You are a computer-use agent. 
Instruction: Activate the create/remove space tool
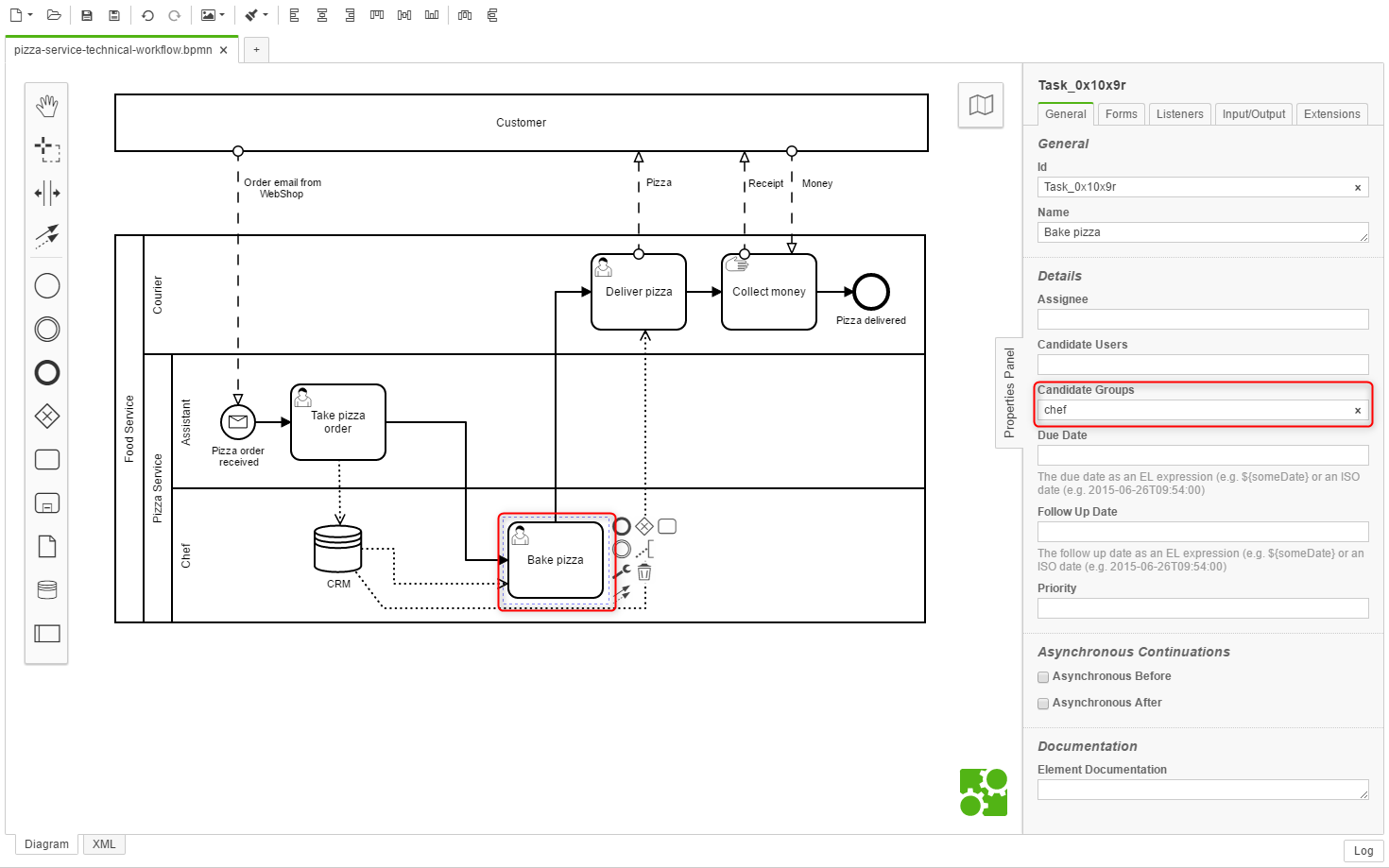(47, 194)
